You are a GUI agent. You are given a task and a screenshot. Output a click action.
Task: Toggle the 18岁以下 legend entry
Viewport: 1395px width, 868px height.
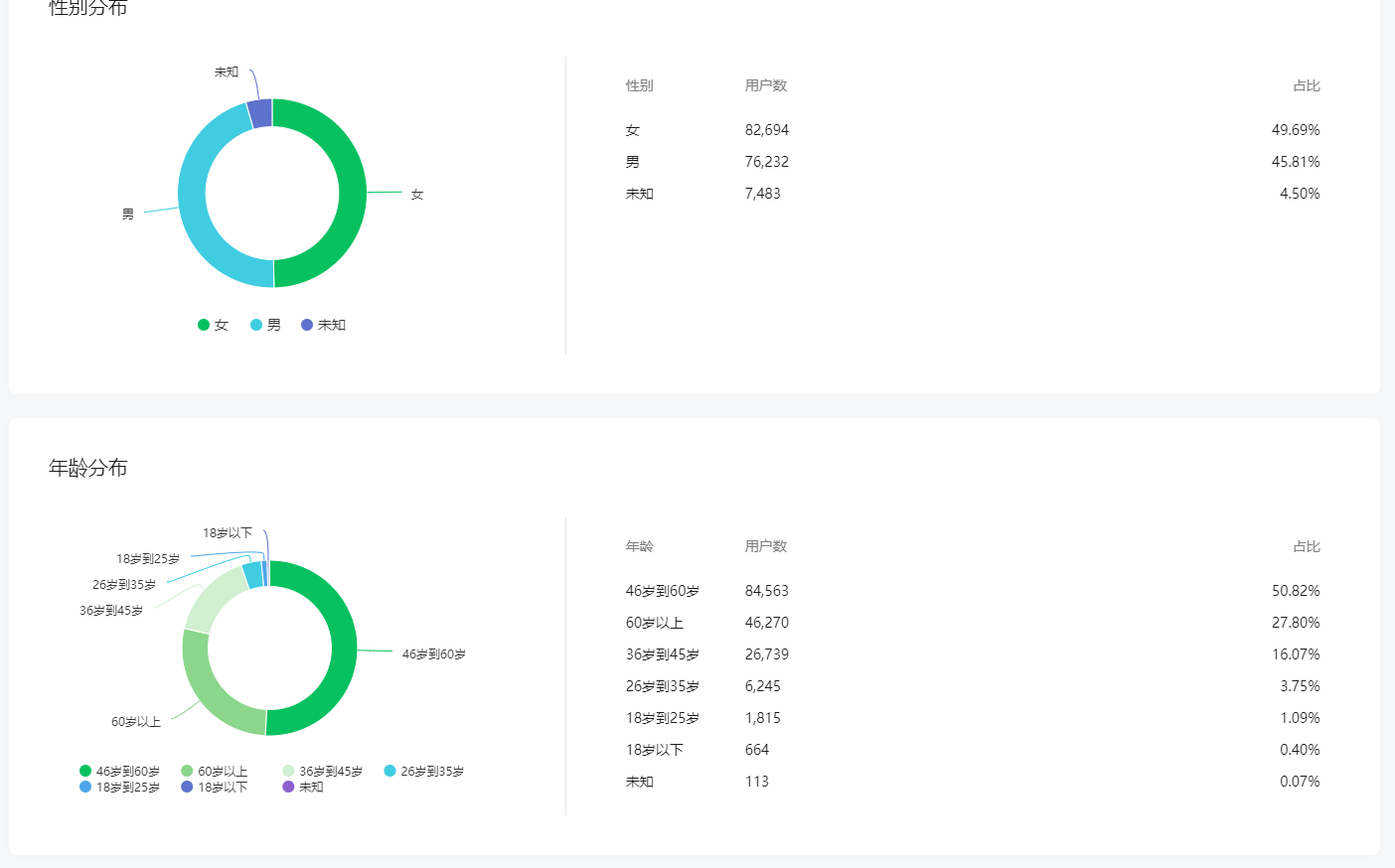[x=215, y=787]
